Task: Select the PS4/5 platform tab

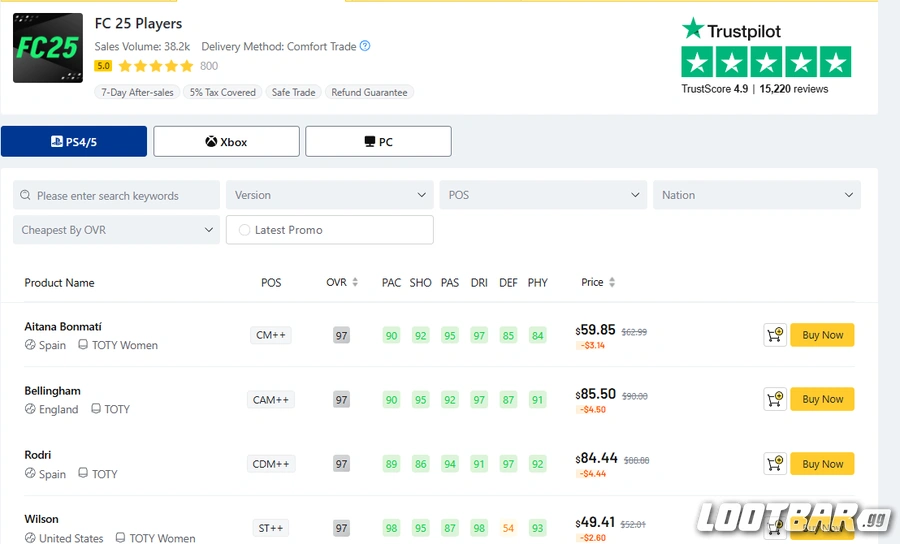Action: (74, 141)
